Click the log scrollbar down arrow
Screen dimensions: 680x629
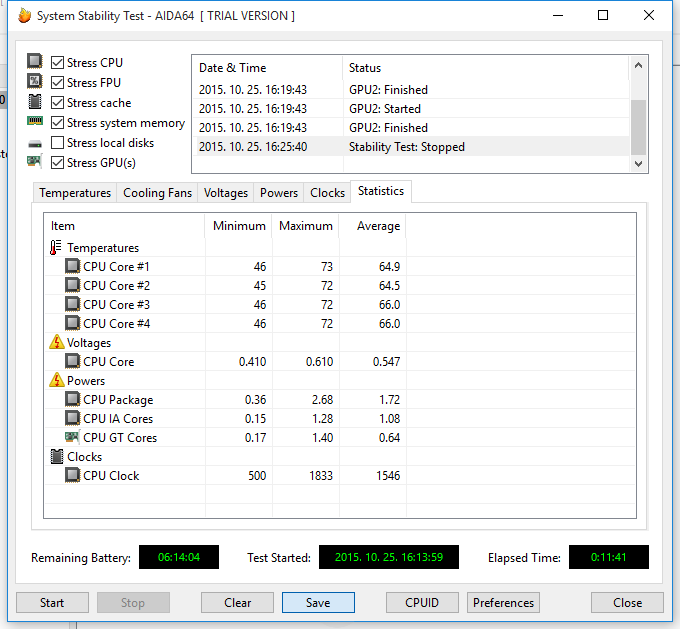click(x=638, y=164)
